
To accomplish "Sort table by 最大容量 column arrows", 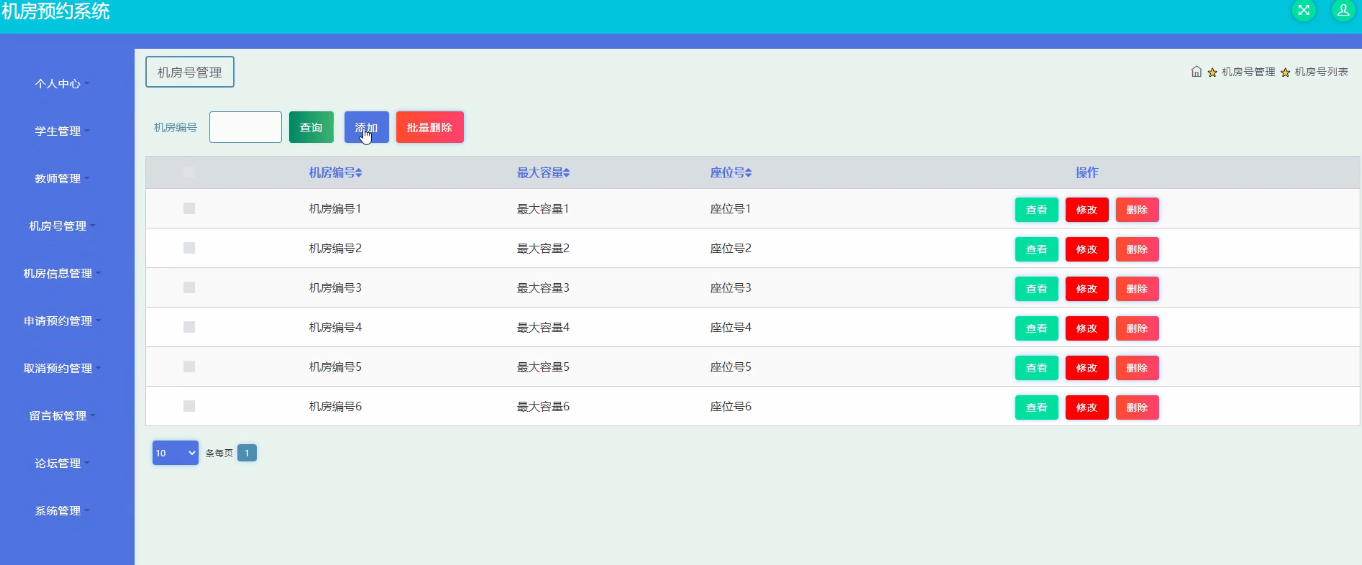I will (x=566, y=173).
